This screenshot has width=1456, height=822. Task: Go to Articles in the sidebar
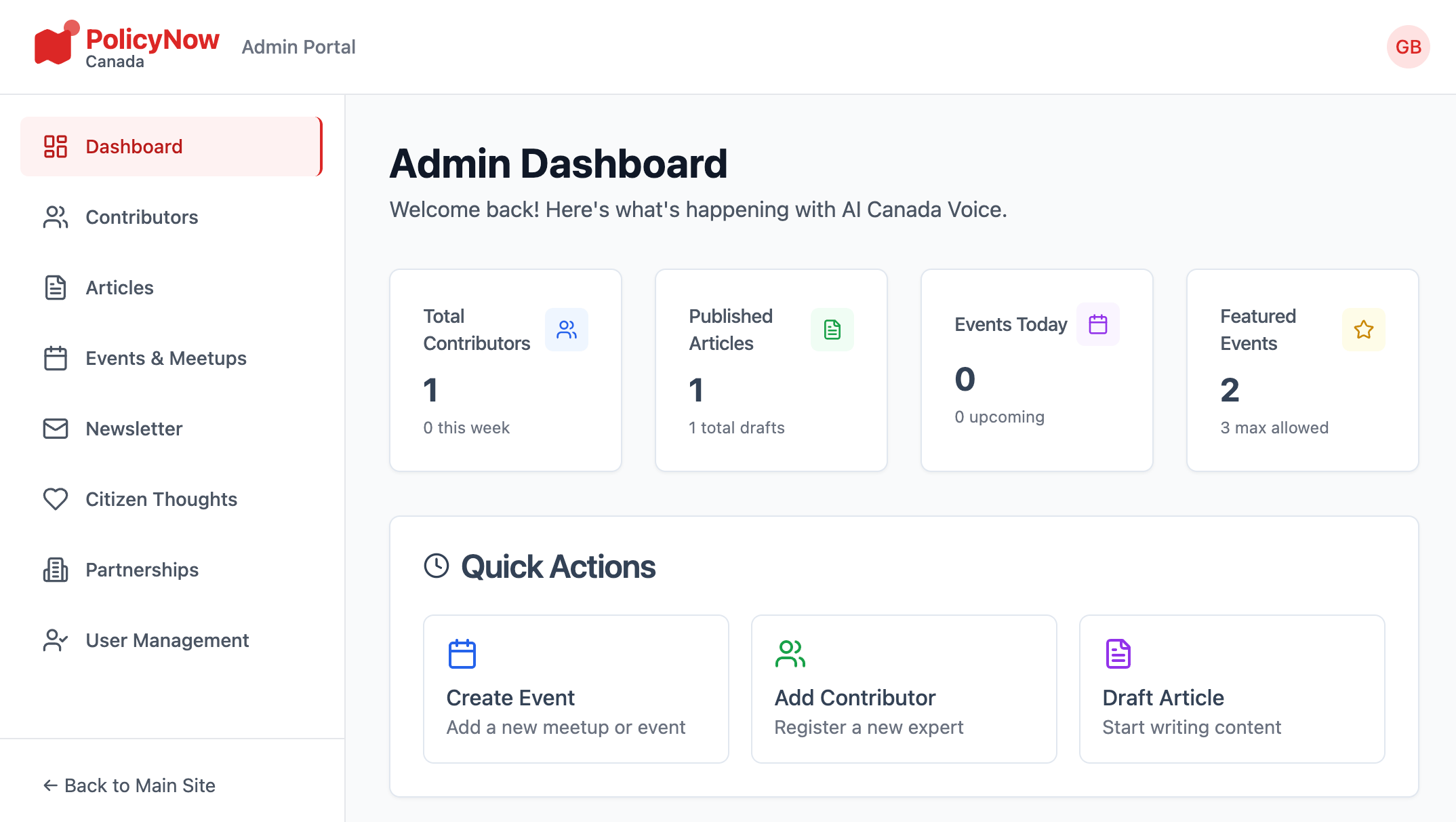[x=119, y=288]
